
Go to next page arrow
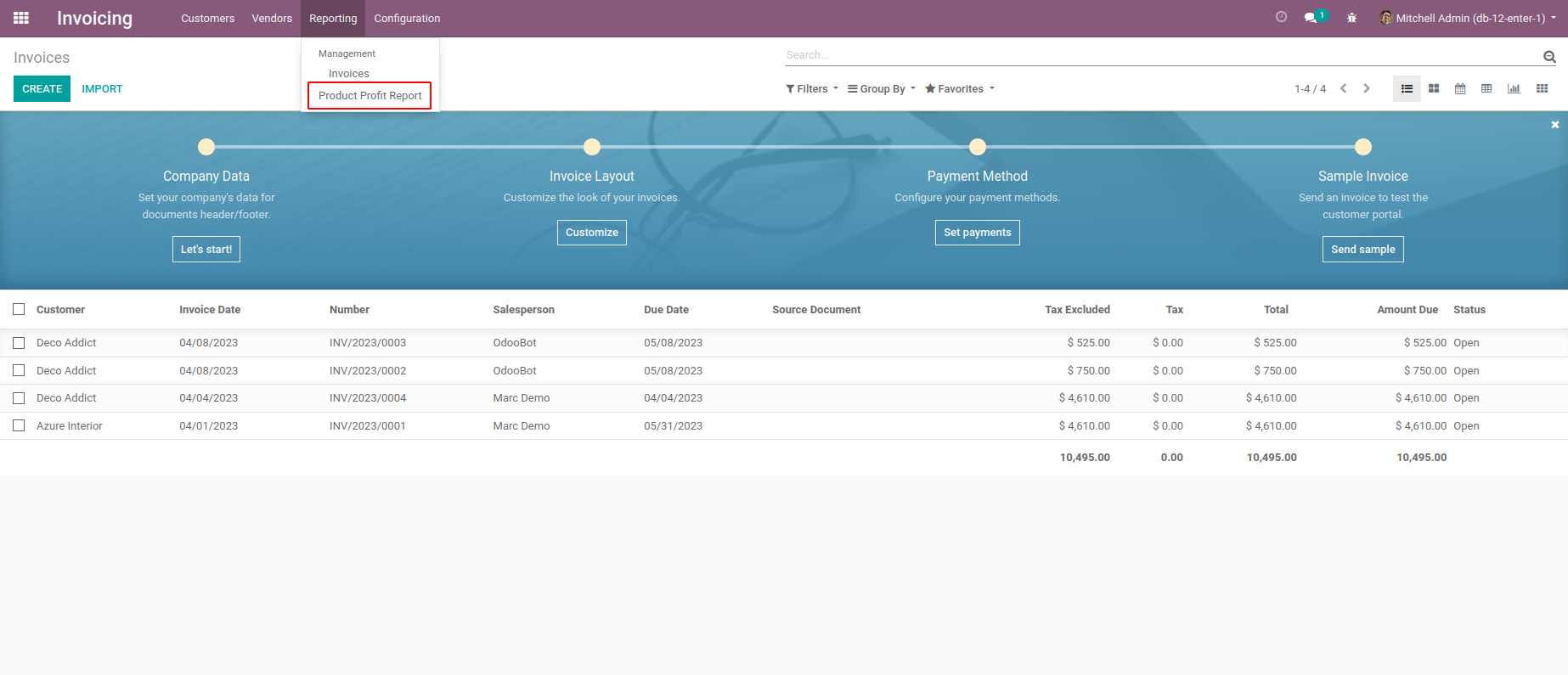1367,88
